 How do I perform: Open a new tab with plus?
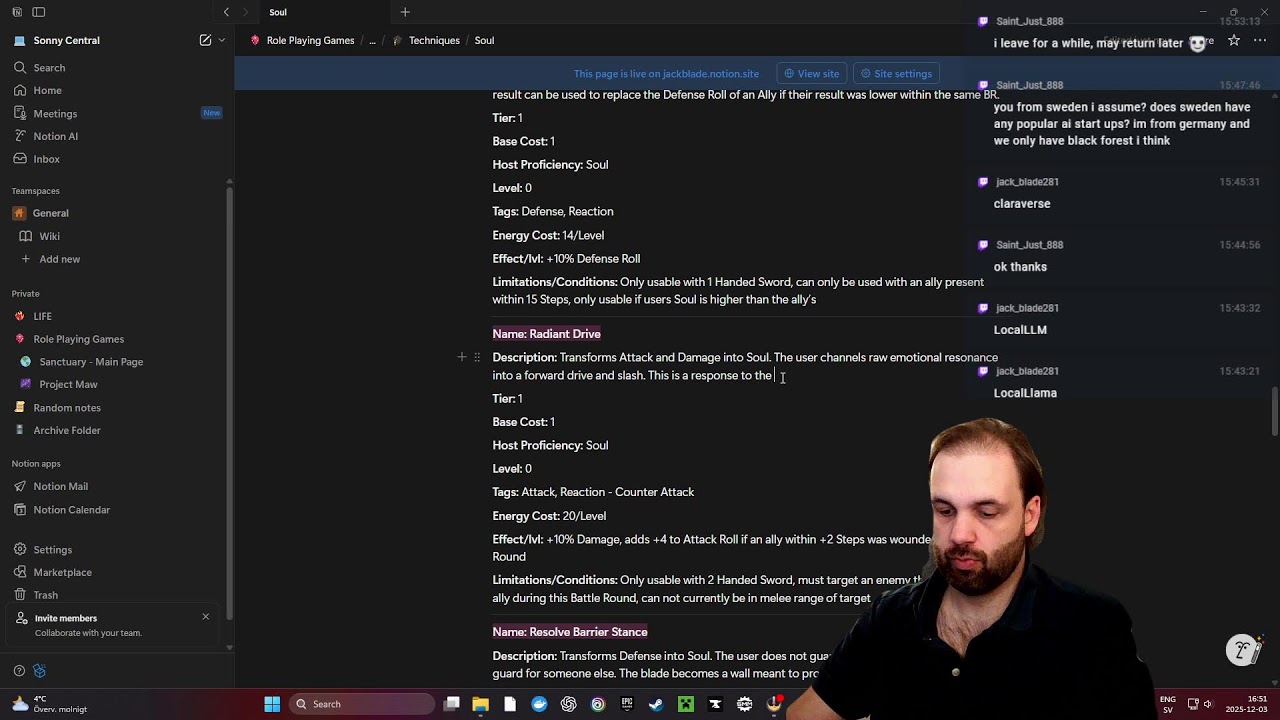(405, 12)
